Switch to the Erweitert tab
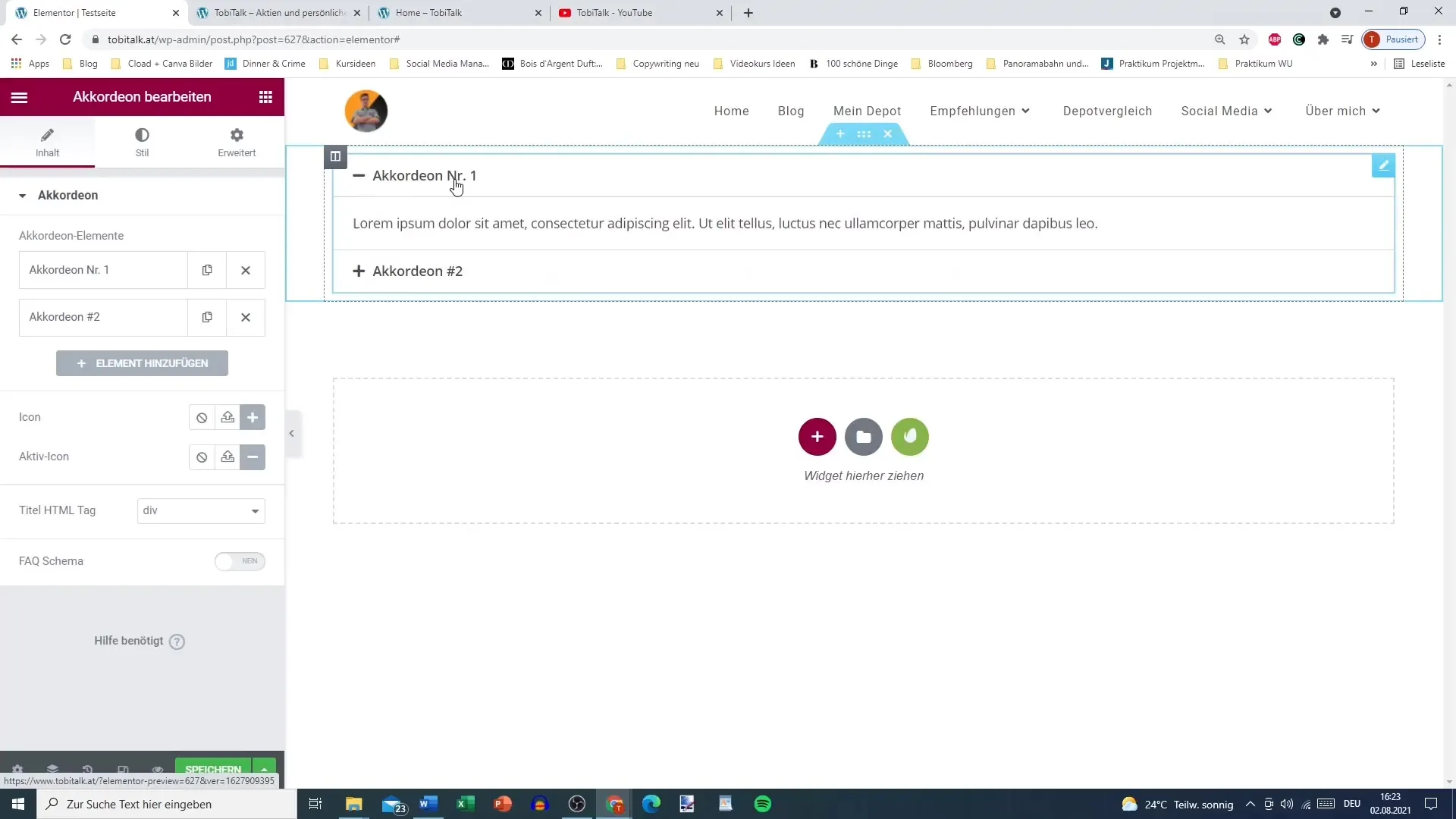The image size is (1456, 819). (x=237, y=142)
